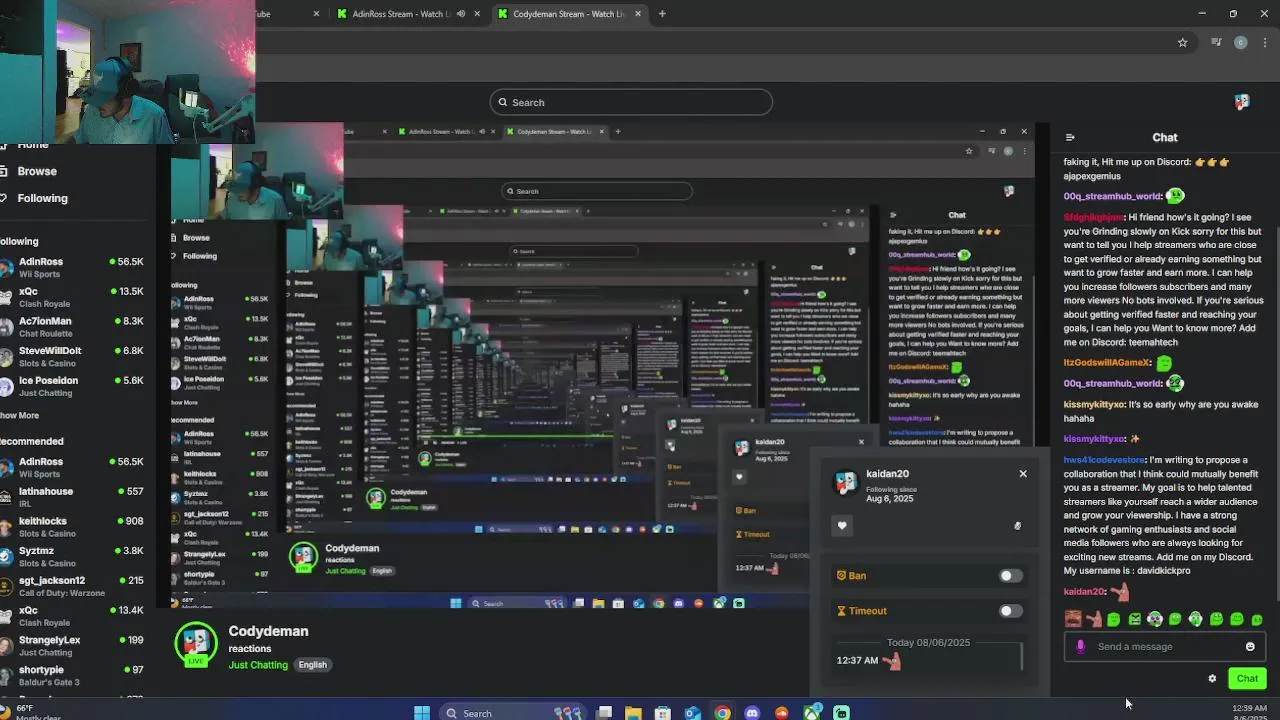Click Codydeman's LIVE avatar below the stream
Viewport: 1280px width, 720px height.
[x=196, y=645]
